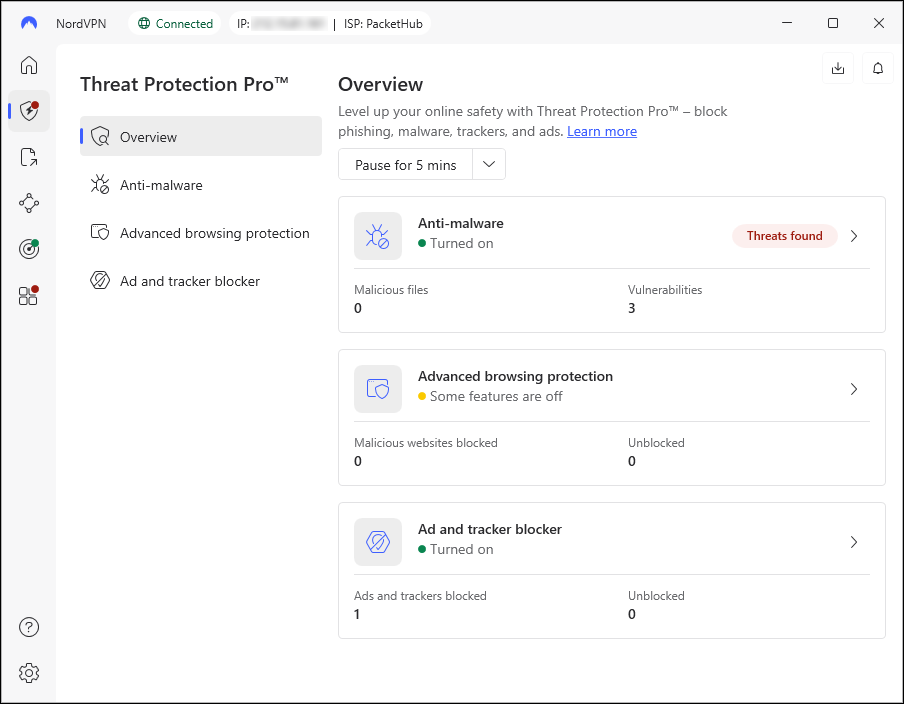The height and width of the screenshot is (704, 904).
Task: Expand the Anti-malware card chevron
Action: (854, 236)
